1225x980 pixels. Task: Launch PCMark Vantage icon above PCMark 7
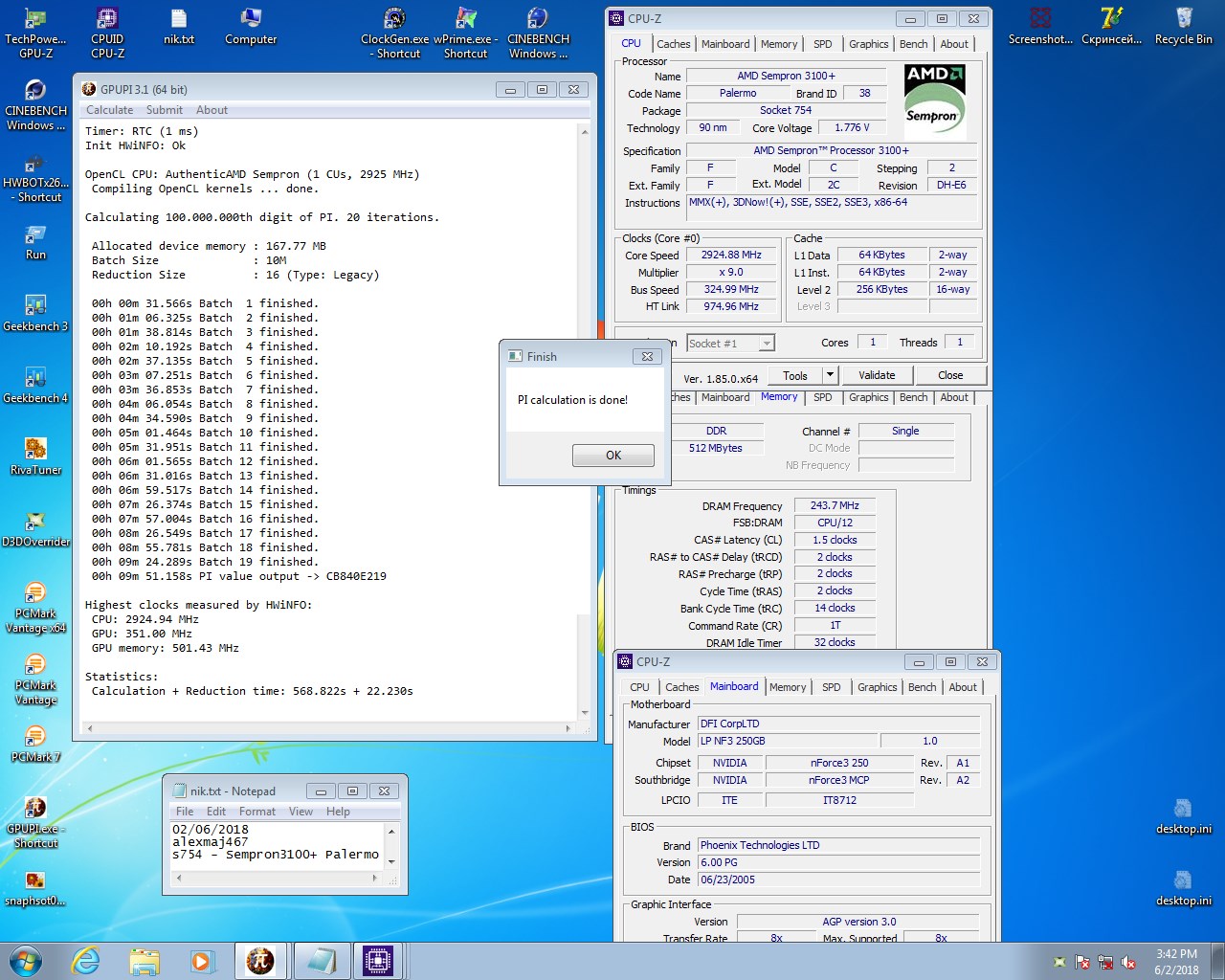pos(35,678)
